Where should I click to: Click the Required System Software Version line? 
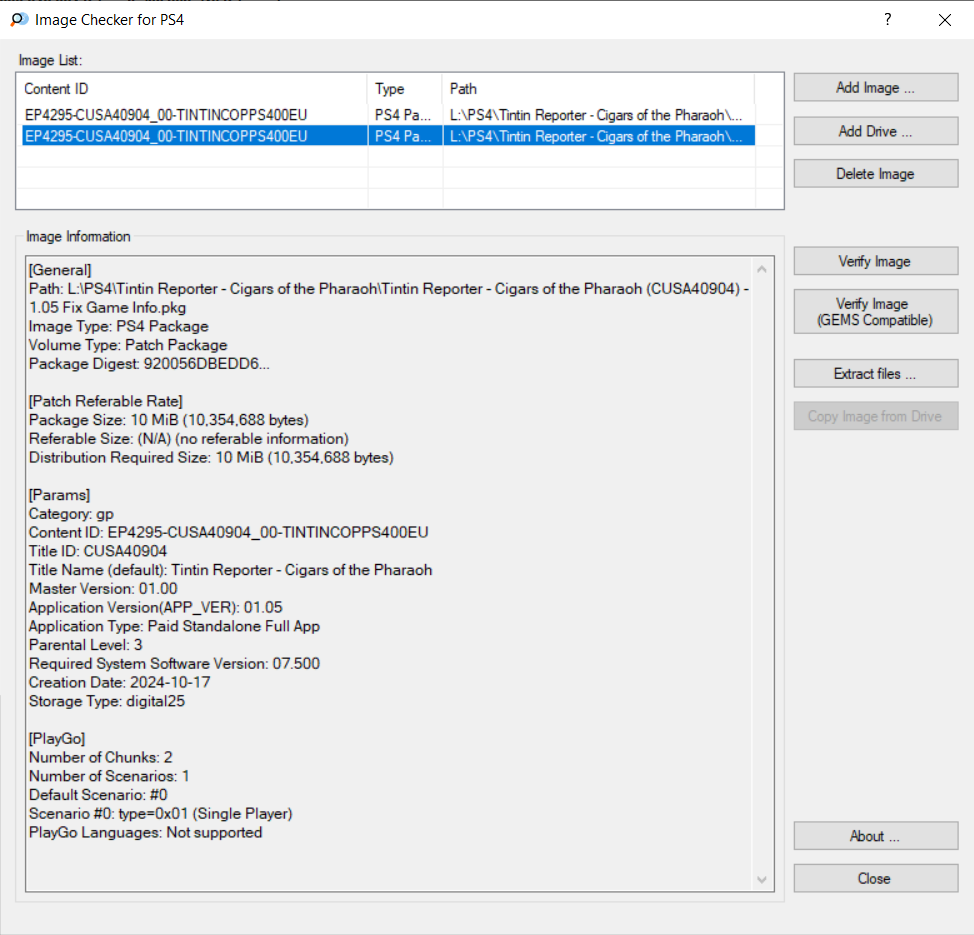coord(175,664)
